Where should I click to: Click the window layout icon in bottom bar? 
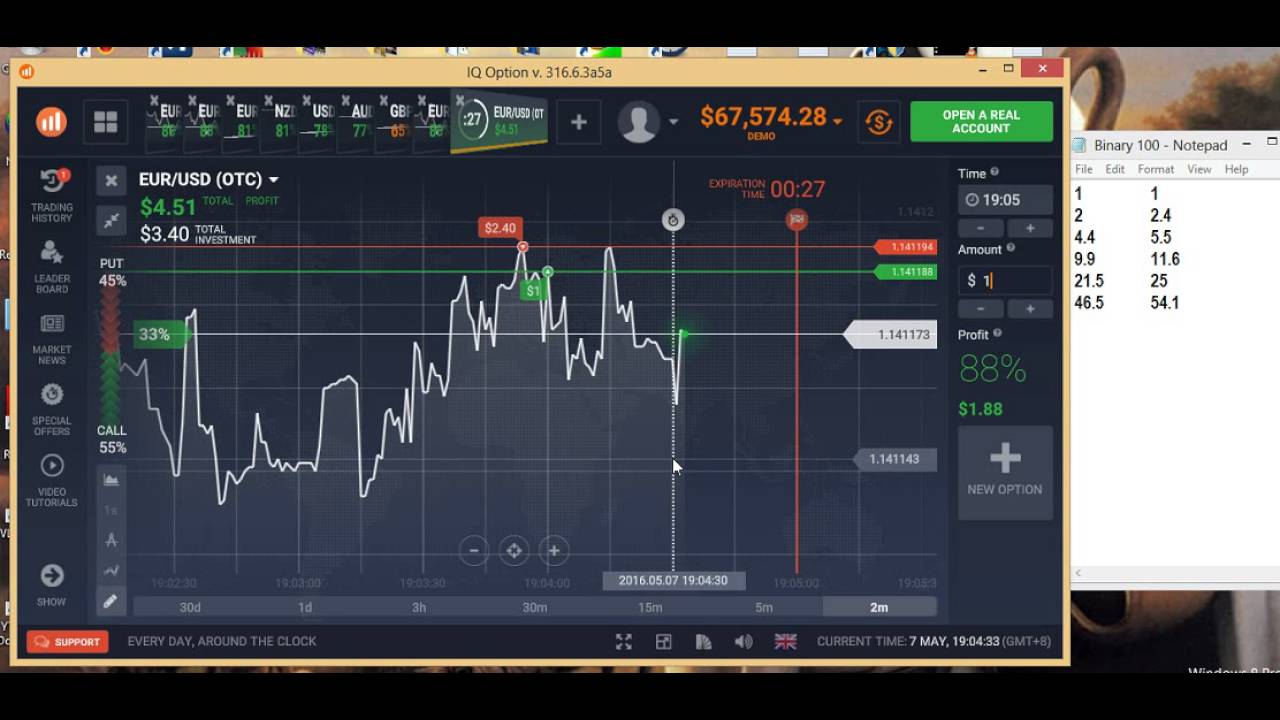[x=663, y=642]
